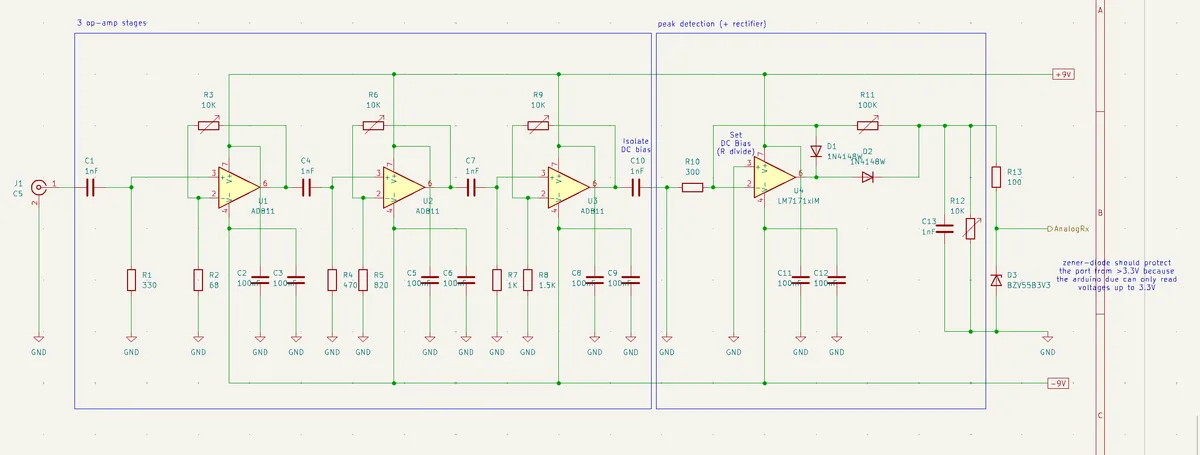The image size is (1200, 455).
Task: Click border zone letter C
Action: [x=1100, y=415]
